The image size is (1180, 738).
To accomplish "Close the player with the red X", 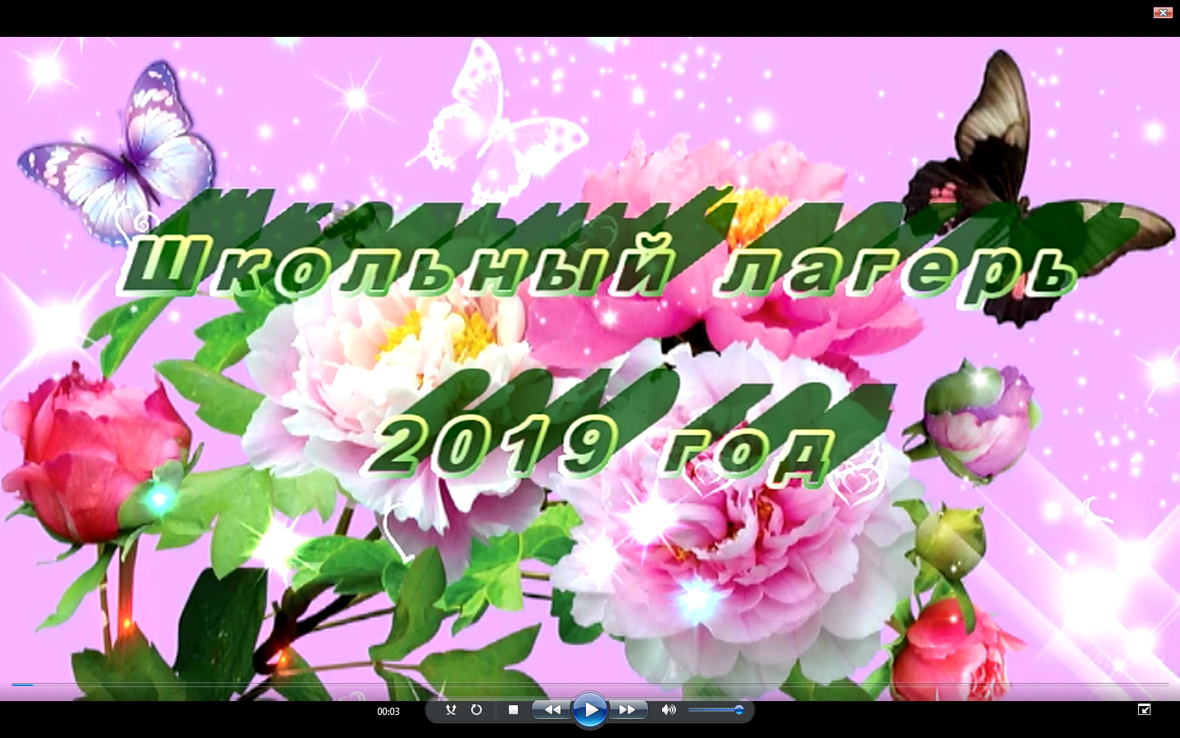I will click(x=1163, y=12).
